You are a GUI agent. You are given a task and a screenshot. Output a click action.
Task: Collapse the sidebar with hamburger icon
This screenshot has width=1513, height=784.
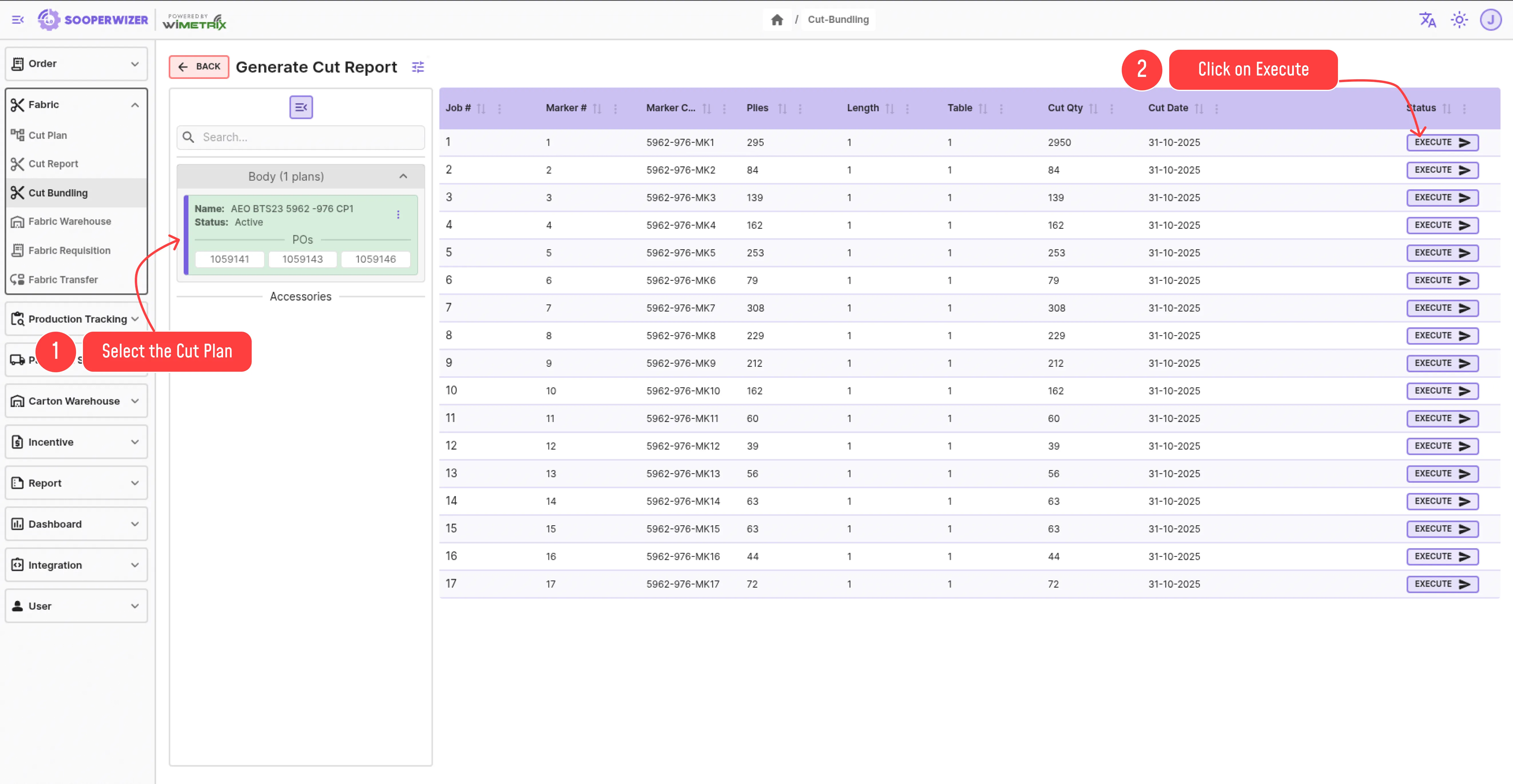[18, 19]
